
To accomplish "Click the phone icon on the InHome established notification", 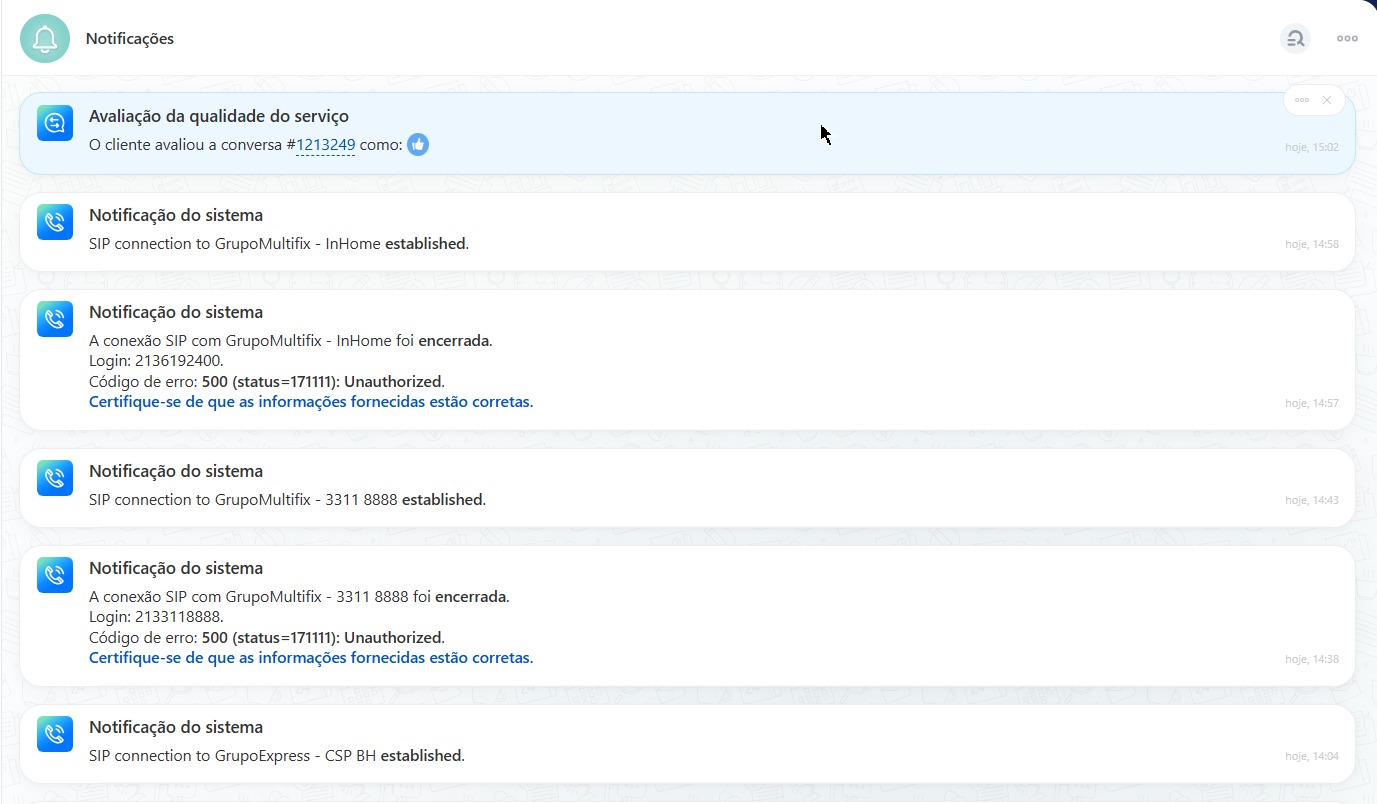I will coord(55,221).
